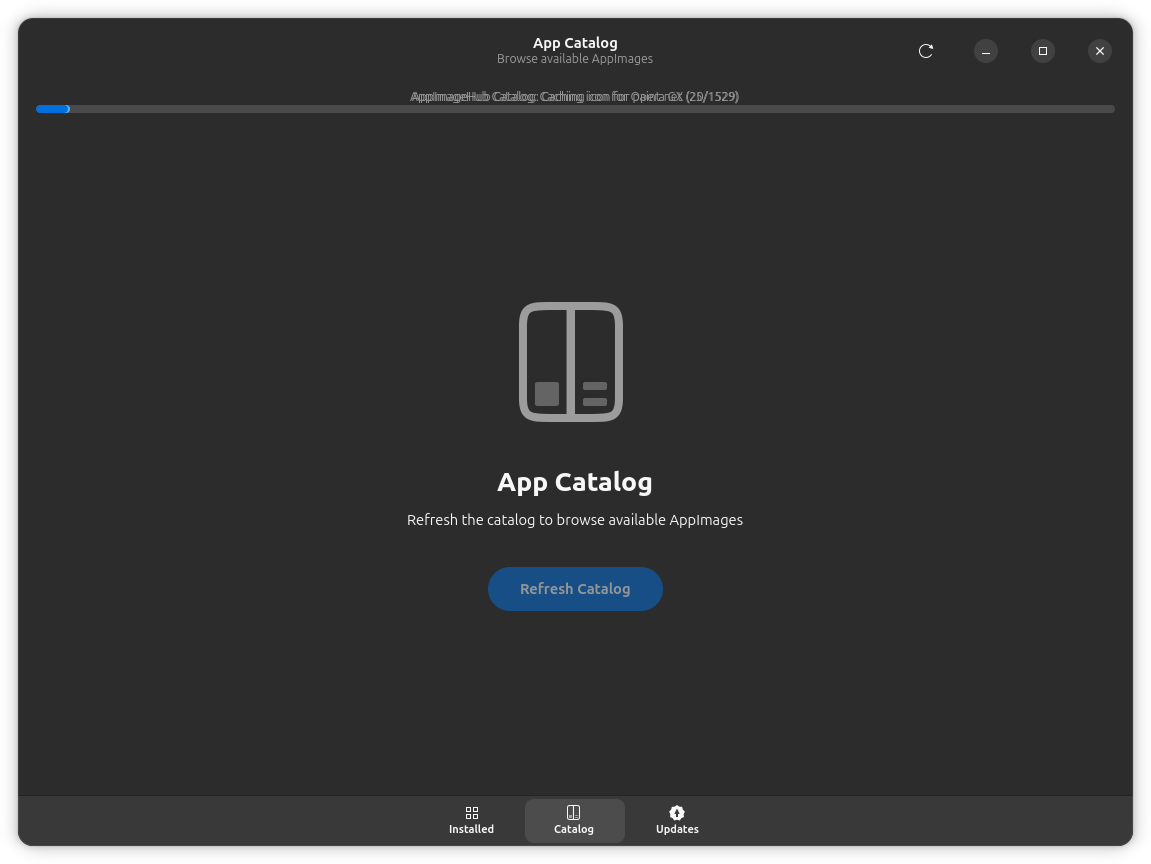
Task: Switch to the Installed tab label
Action: (x=471, y=829)
